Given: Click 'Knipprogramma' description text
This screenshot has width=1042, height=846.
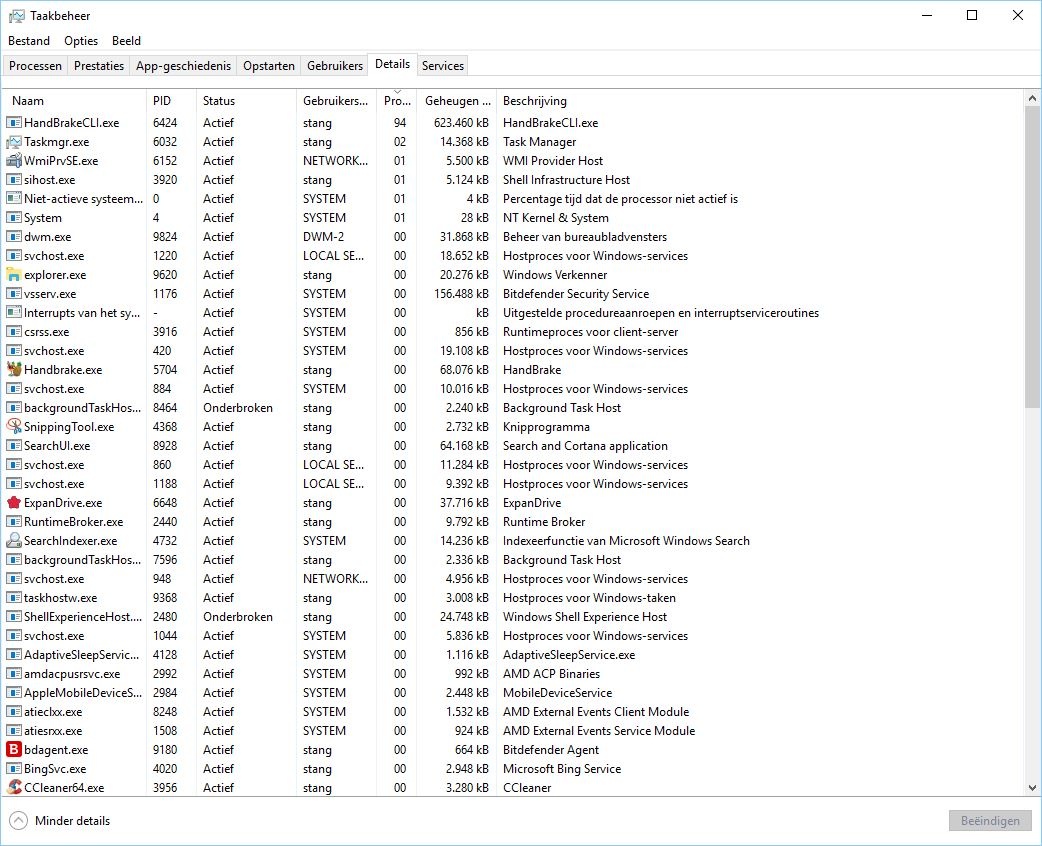Looking at the screenshot, I should click(546, 427).
